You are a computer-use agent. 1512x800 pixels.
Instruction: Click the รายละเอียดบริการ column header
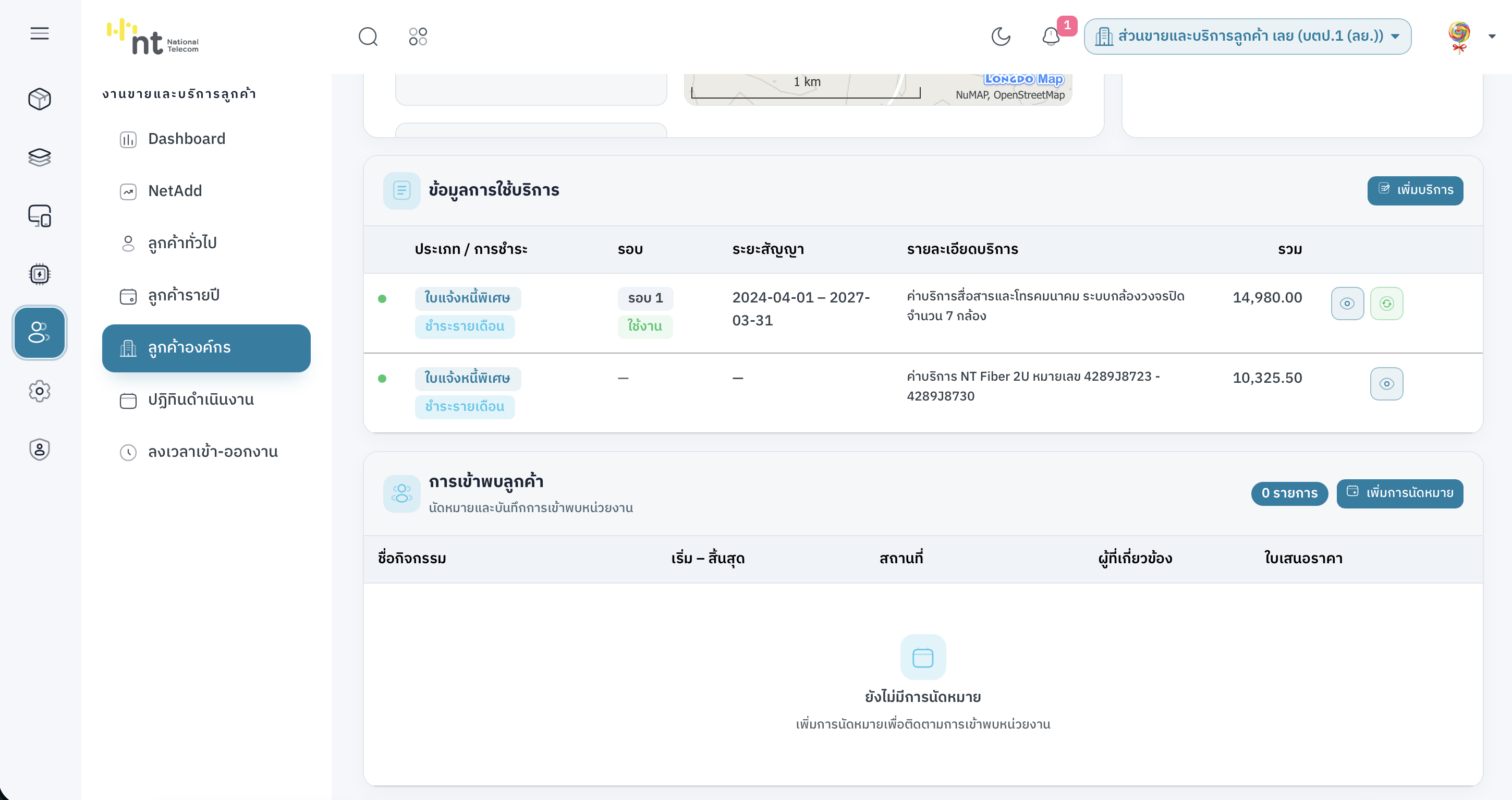tap(962, 249)
